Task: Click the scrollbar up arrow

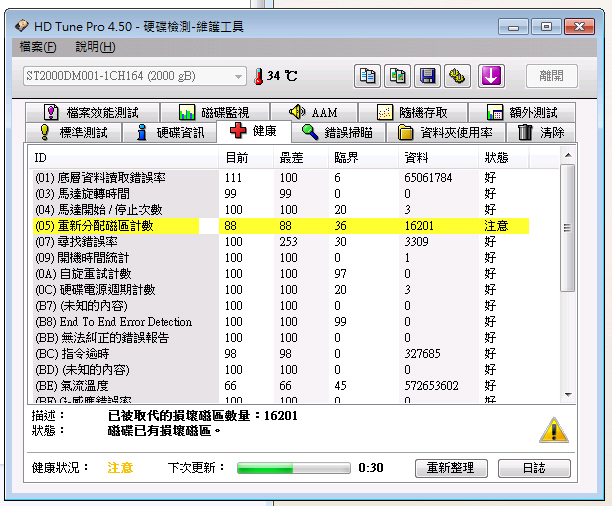Action: [x=568, y=155]
